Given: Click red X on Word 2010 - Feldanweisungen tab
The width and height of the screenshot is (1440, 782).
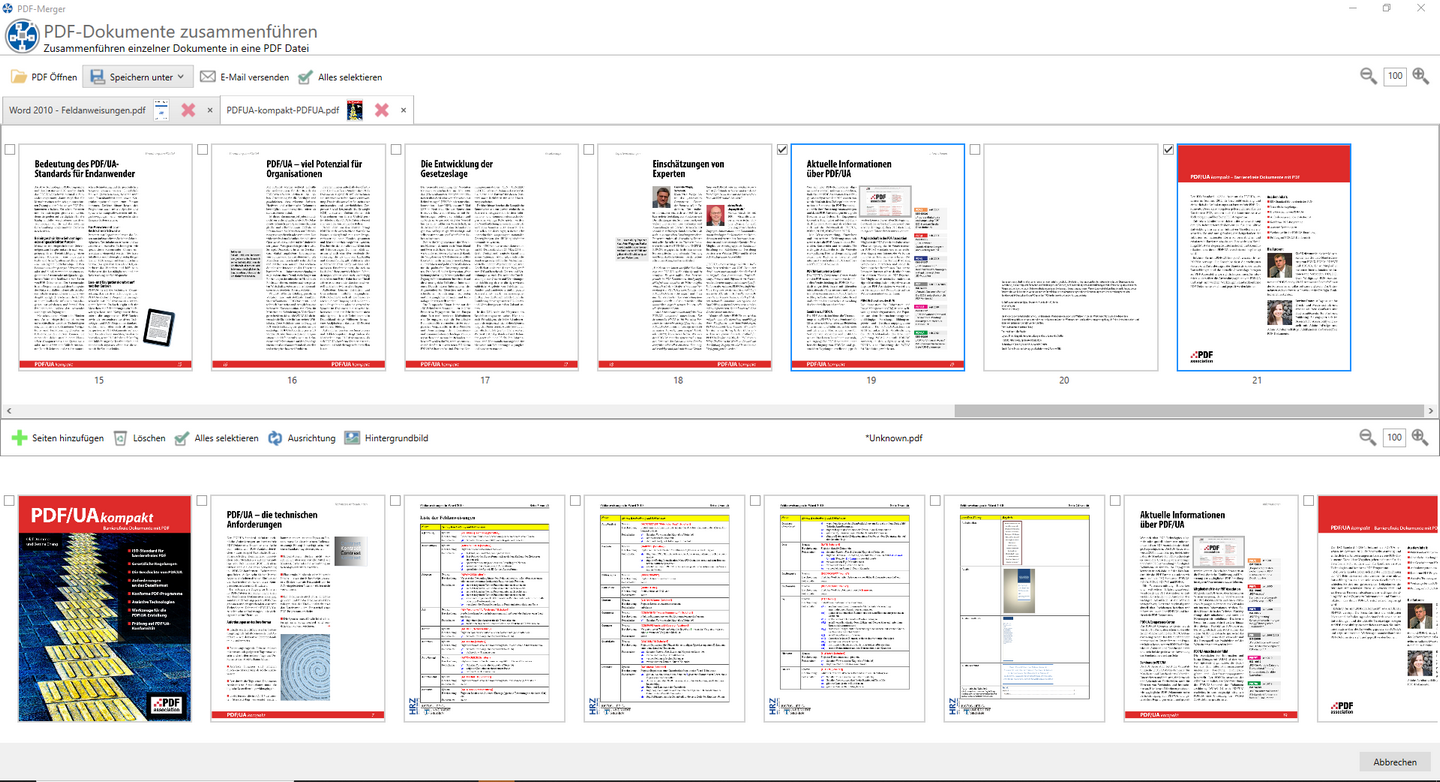Looking at the screenshot, I should click(188, 110).
